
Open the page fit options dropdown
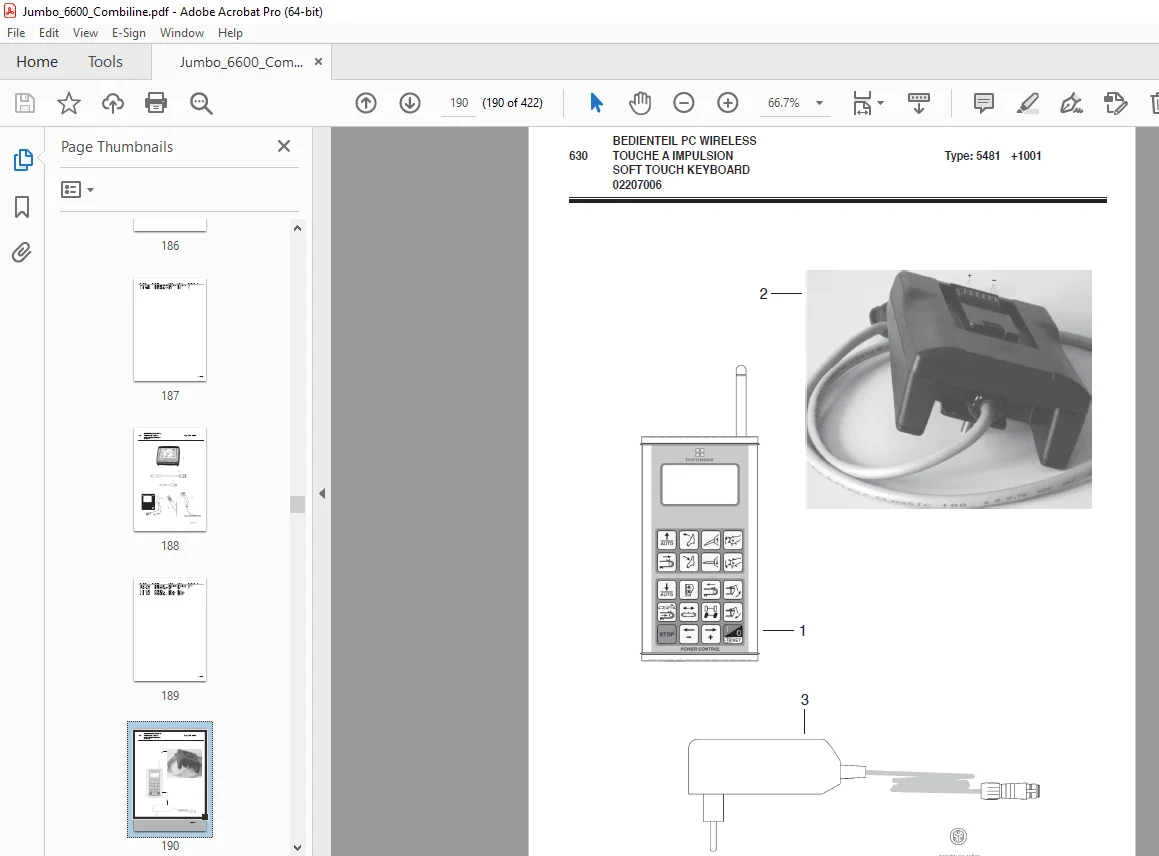(x=868, y=103)
